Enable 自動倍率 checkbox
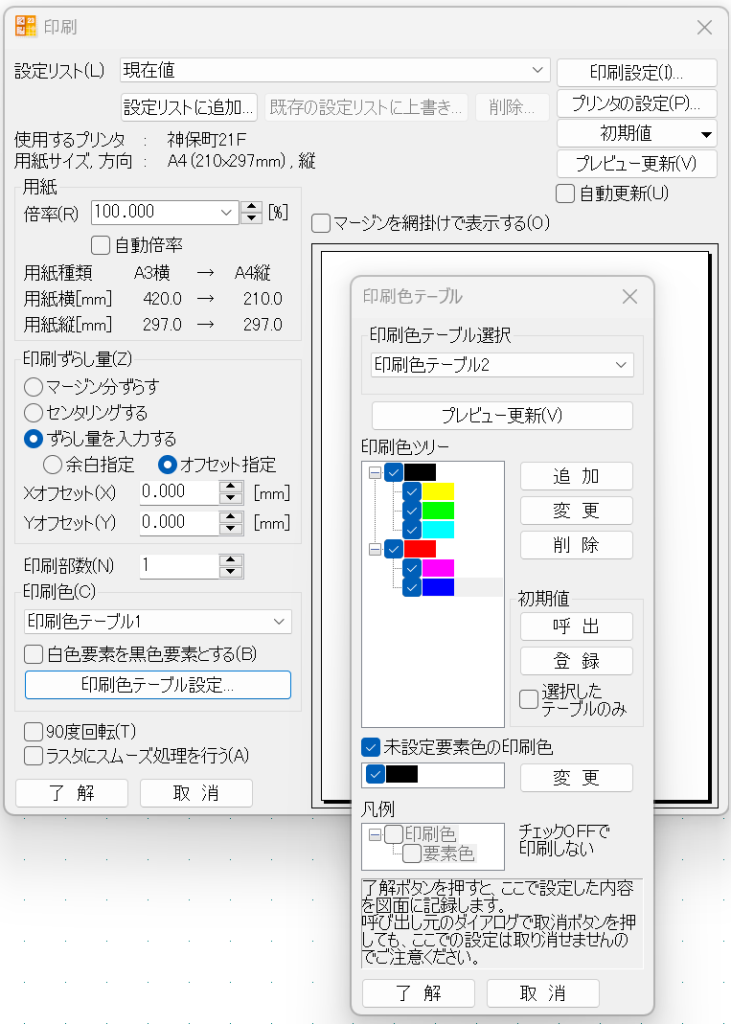The width and height of the screenshot is (731, 1024). [x=100, y=244]
